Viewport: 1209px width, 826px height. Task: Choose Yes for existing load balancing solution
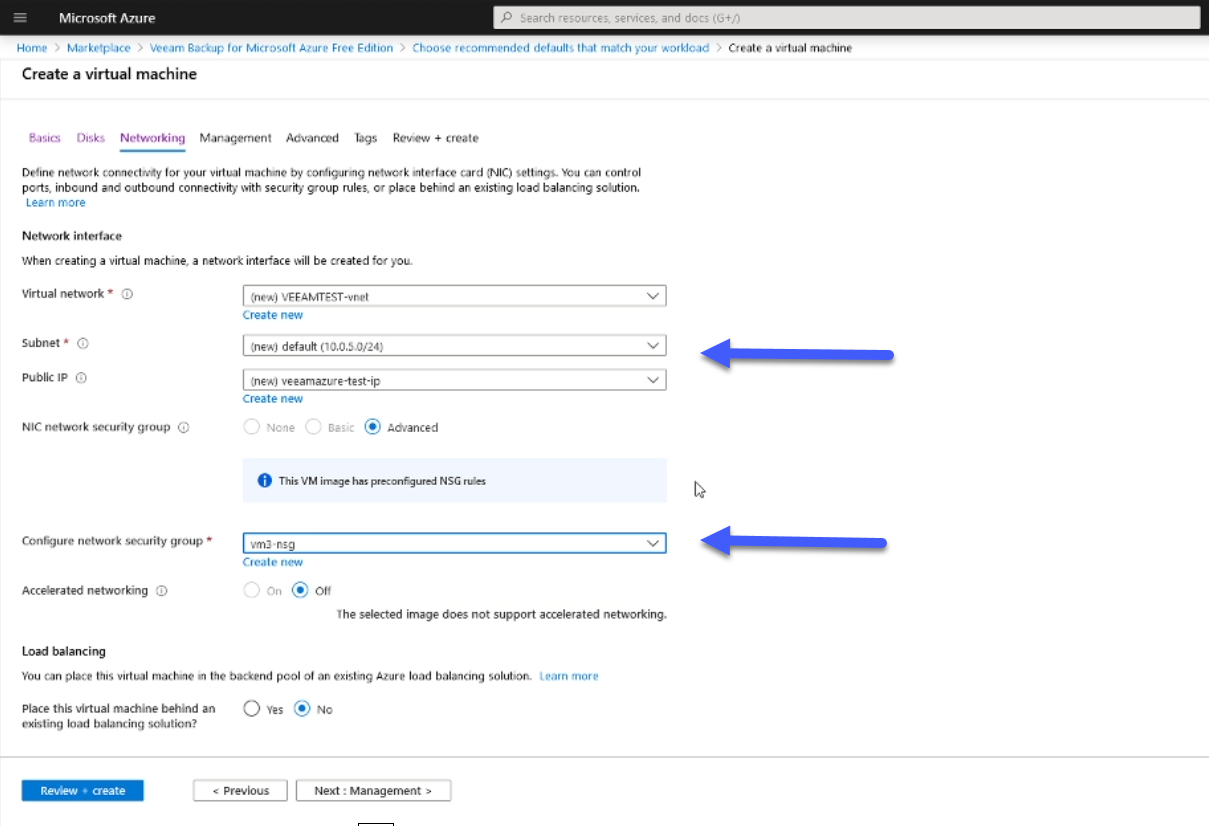[252, 709]
